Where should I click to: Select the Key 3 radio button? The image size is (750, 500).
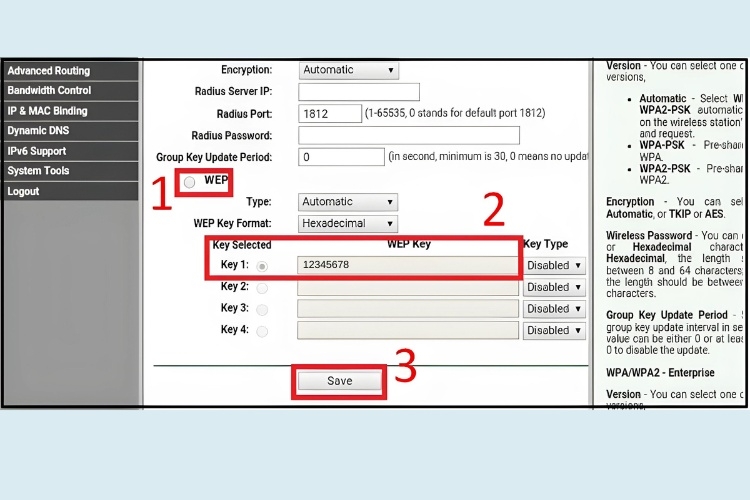(x=262, y=310)
